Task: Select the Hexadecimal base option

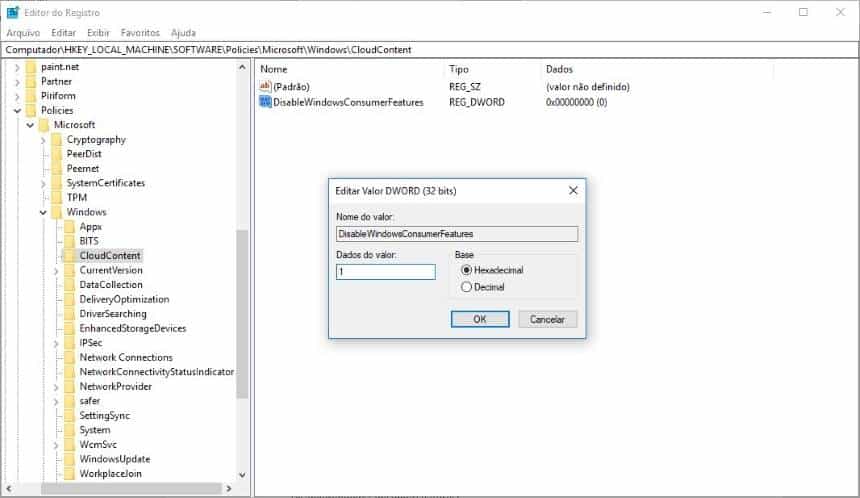Action: point(466,270)
